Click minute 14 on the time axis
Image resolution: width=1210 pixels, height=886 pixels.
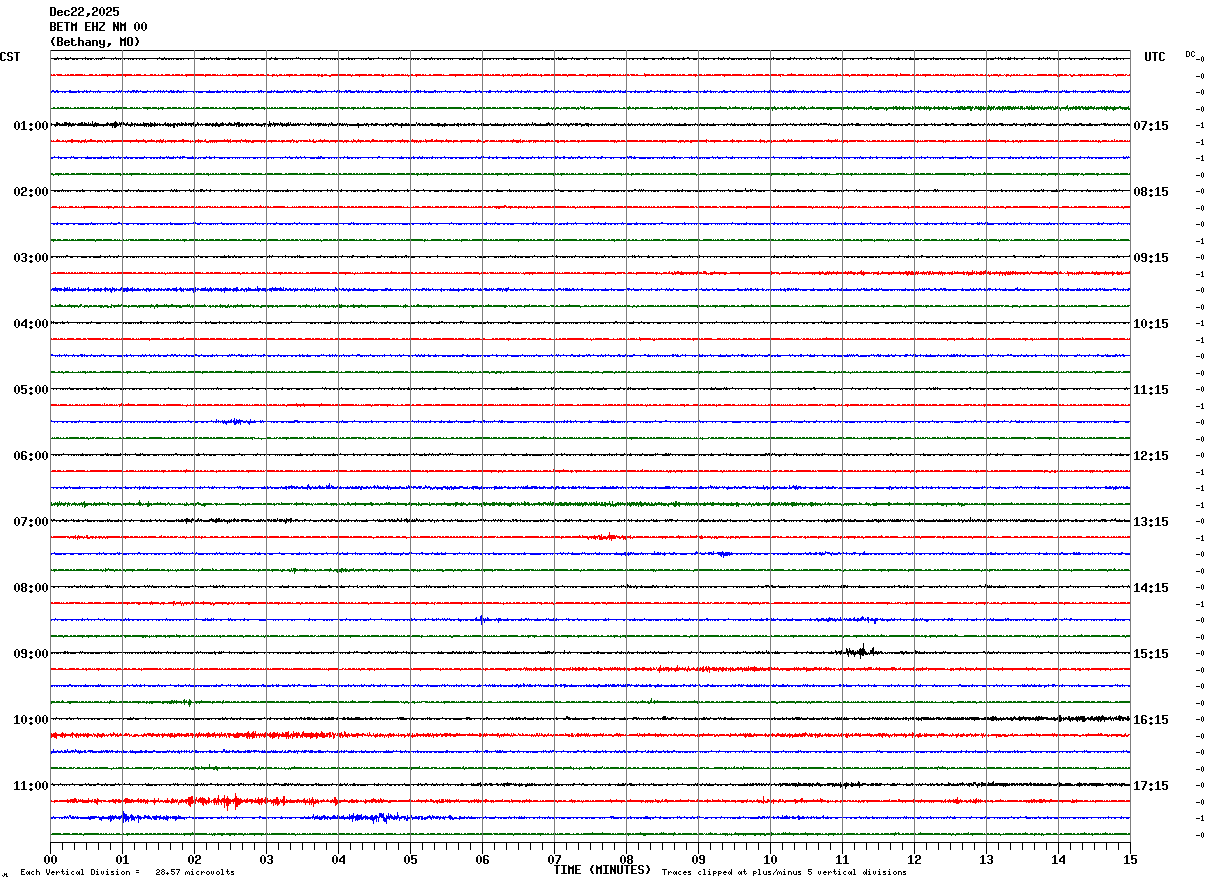click(x=1058, y=859)
